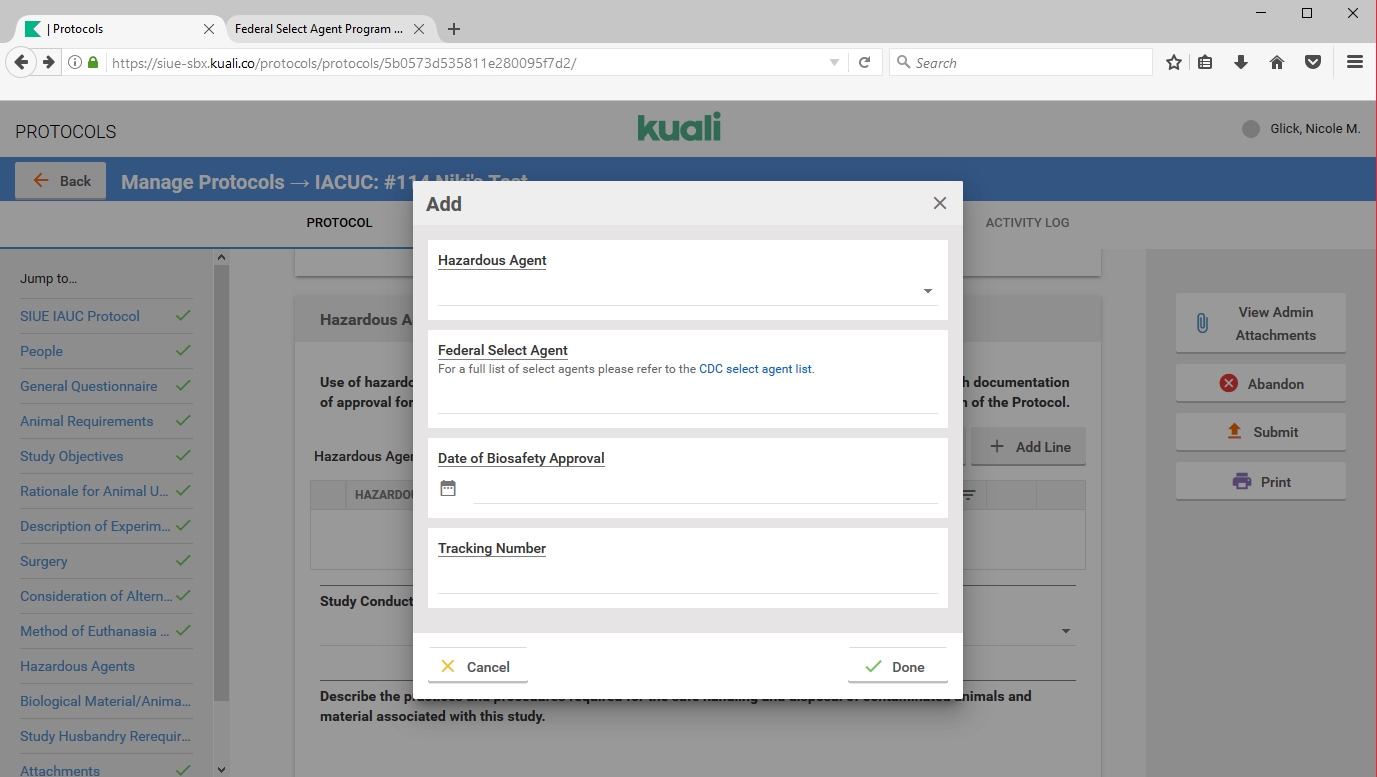Click into the Tracking Number field

click(x=687, y=580)
